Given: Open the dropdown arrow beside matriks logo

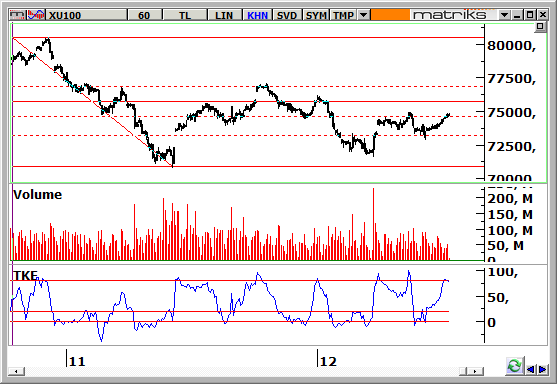Looking at the screenshot, I should 504,15.
